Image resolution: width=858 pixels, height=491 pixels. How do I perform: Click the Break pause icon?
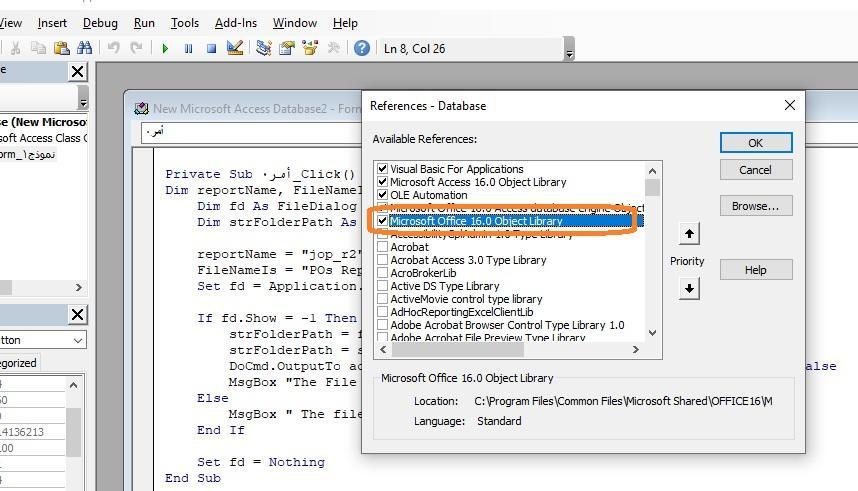(x=188, y=49)
